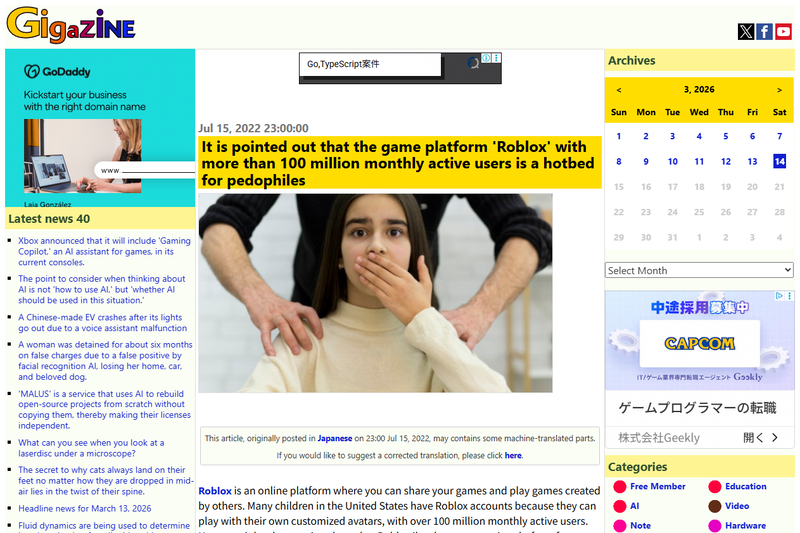Screen dimensions: 800x533
Task: Click the Japanese original article link
Action: 335,438
